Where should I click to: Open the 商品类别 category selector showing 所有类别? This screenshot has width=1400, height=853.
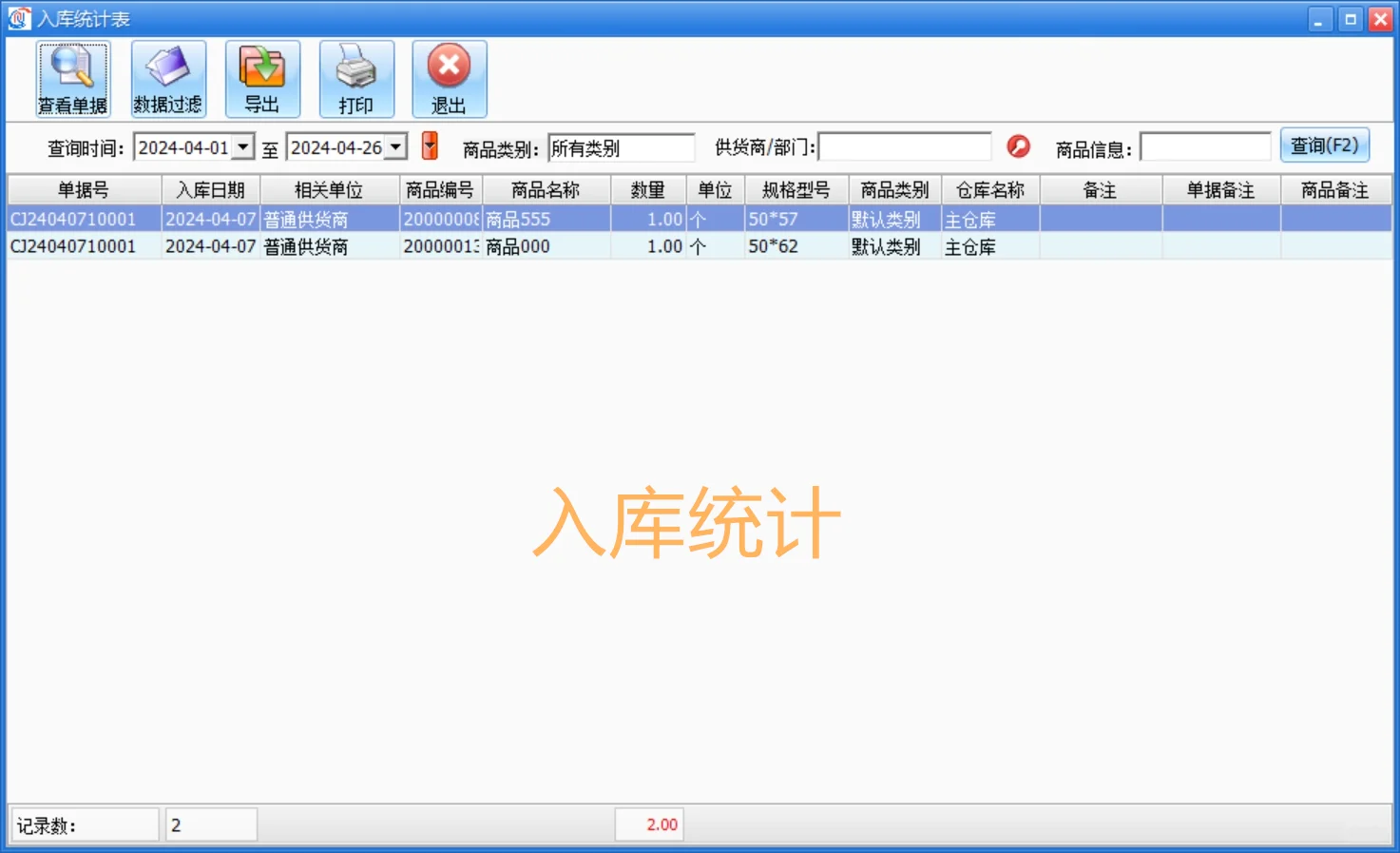click(621, 146)
